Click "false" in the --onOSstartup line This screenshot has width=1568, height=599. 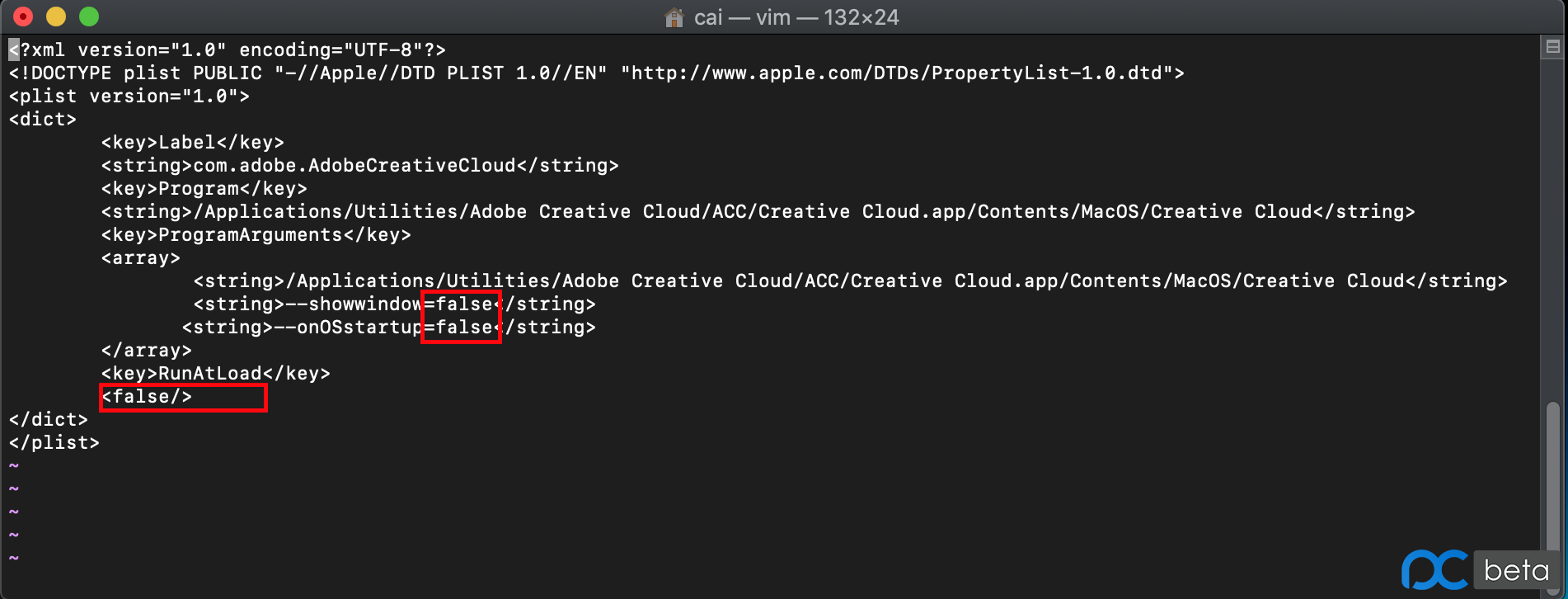pos(464,328)
